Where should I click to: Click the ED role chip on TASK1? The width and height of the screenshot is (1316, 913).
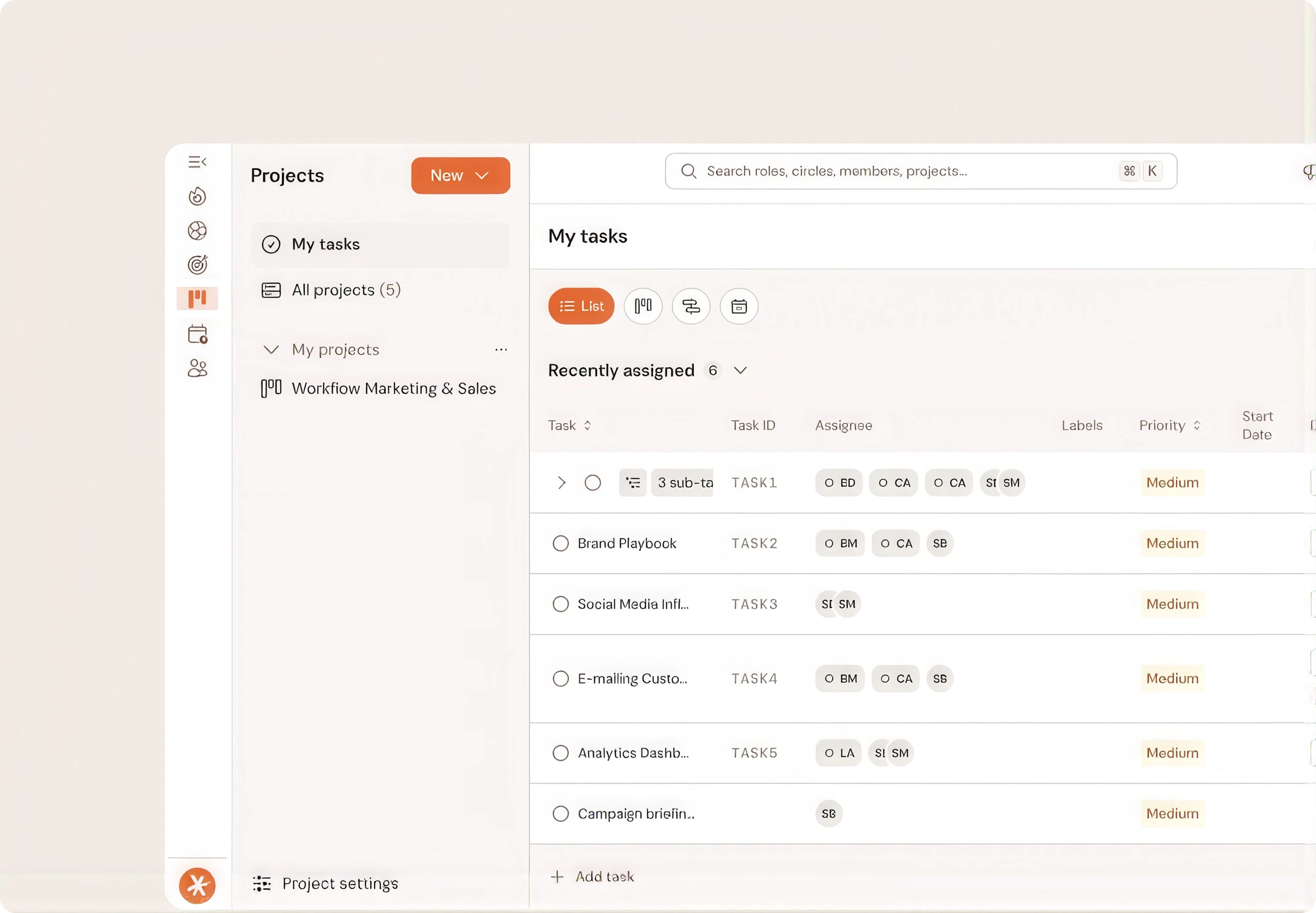point(839,483)
